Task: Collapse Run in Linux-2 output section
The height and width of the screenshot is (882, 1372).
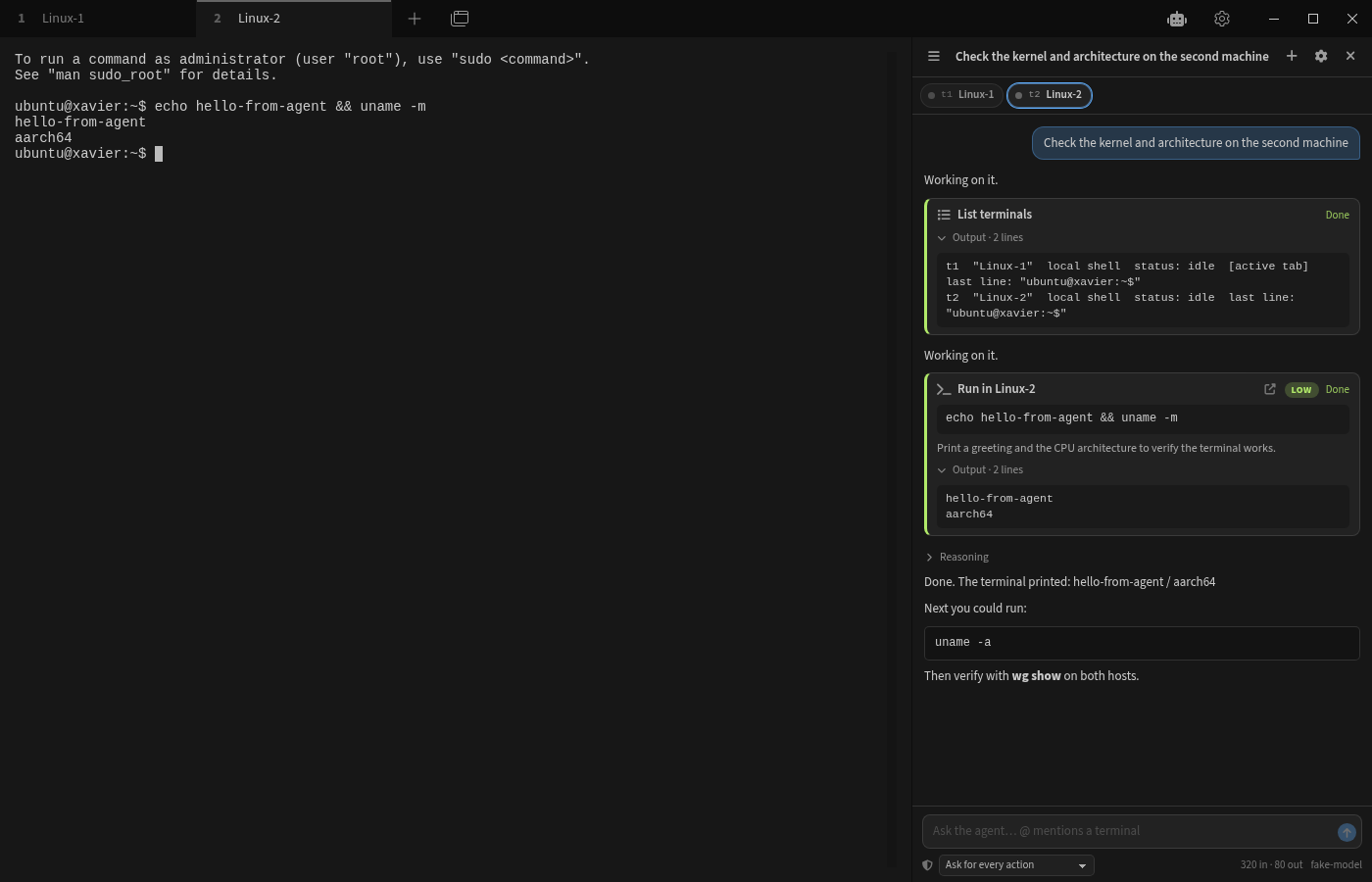Action: (x=980, y=469)
